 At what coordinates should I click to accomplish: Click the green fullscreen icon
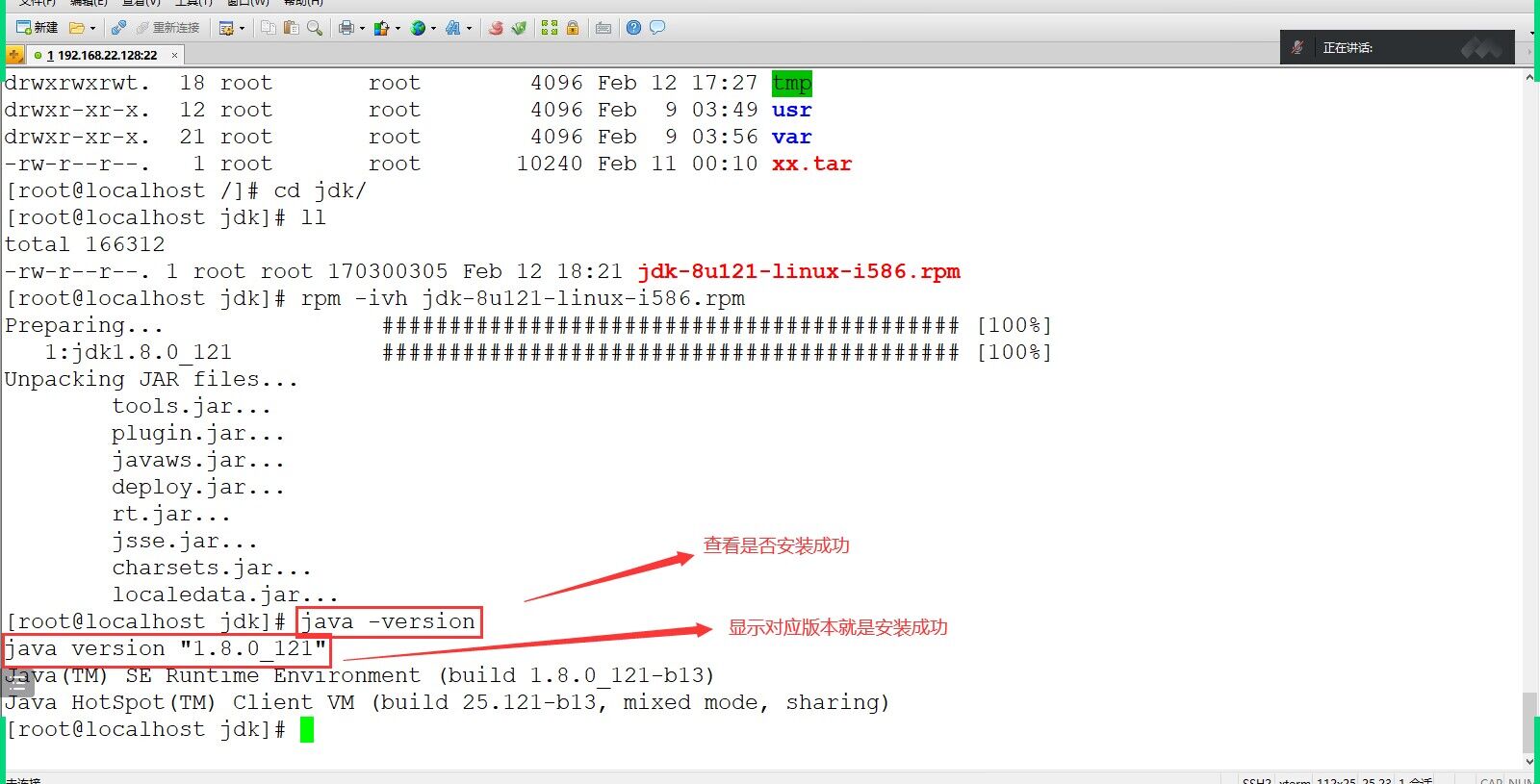[x=550, y=28]
